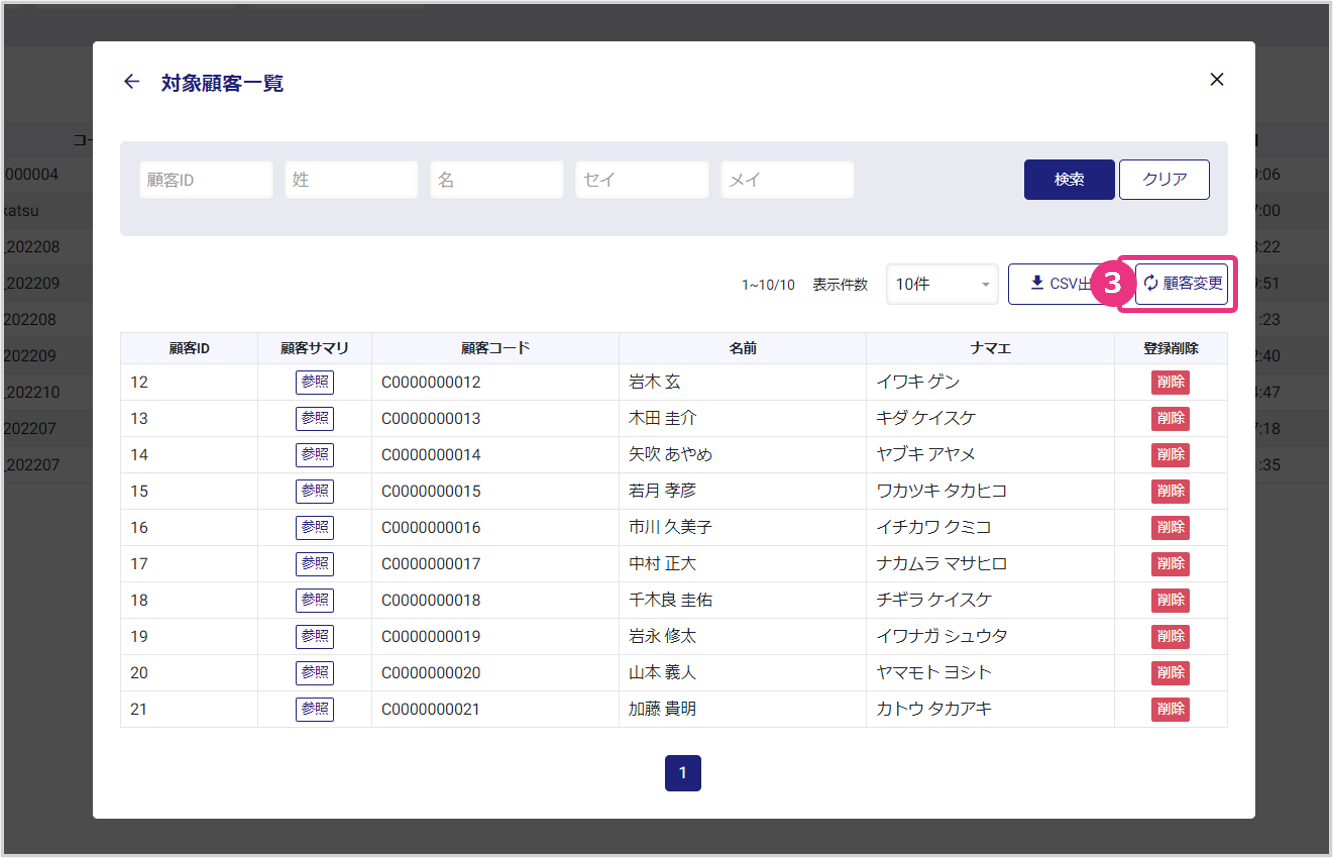
Task: Click the セイ input field
Action: coord(641,180)
